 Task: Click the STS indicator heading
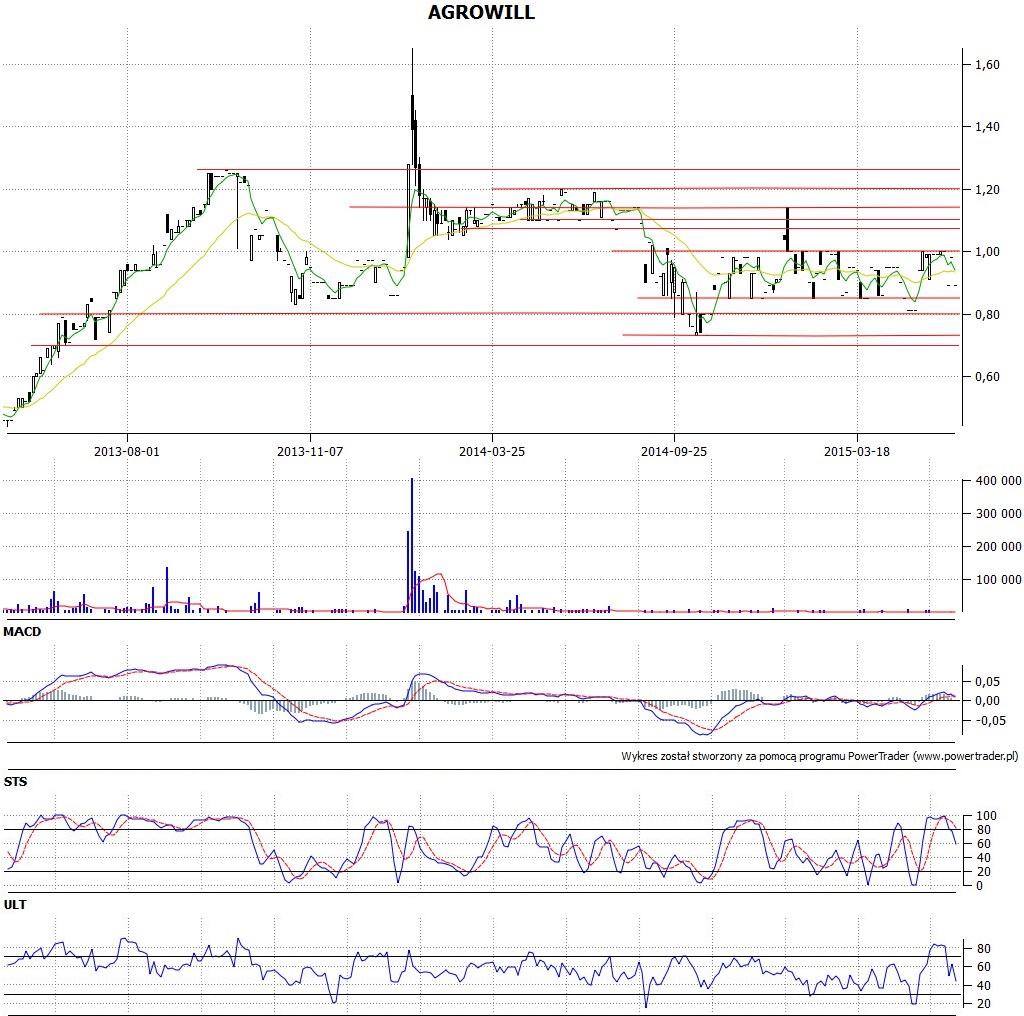pyautogui.click(x=16, y=782)
